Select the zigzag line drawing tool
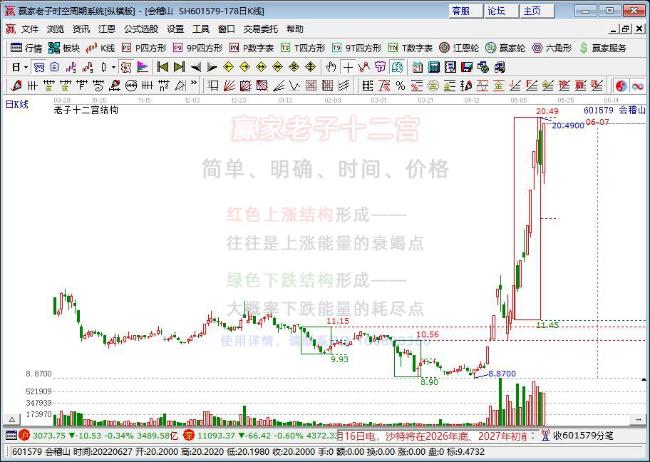This screenshot has width=650, height=462. coord(364,67)
